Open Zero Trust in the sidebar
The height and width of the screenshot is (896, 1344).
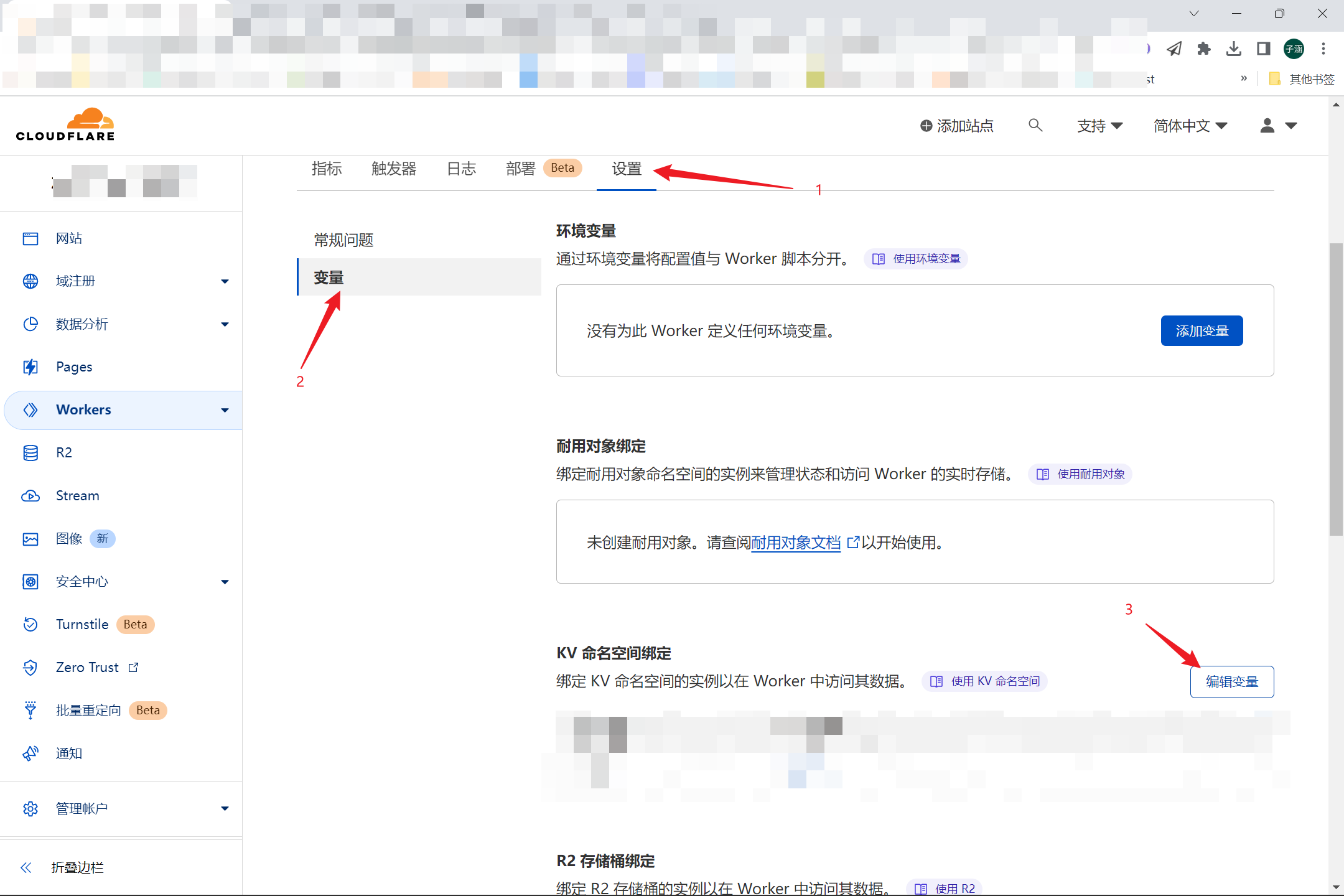tap(87, 668)
